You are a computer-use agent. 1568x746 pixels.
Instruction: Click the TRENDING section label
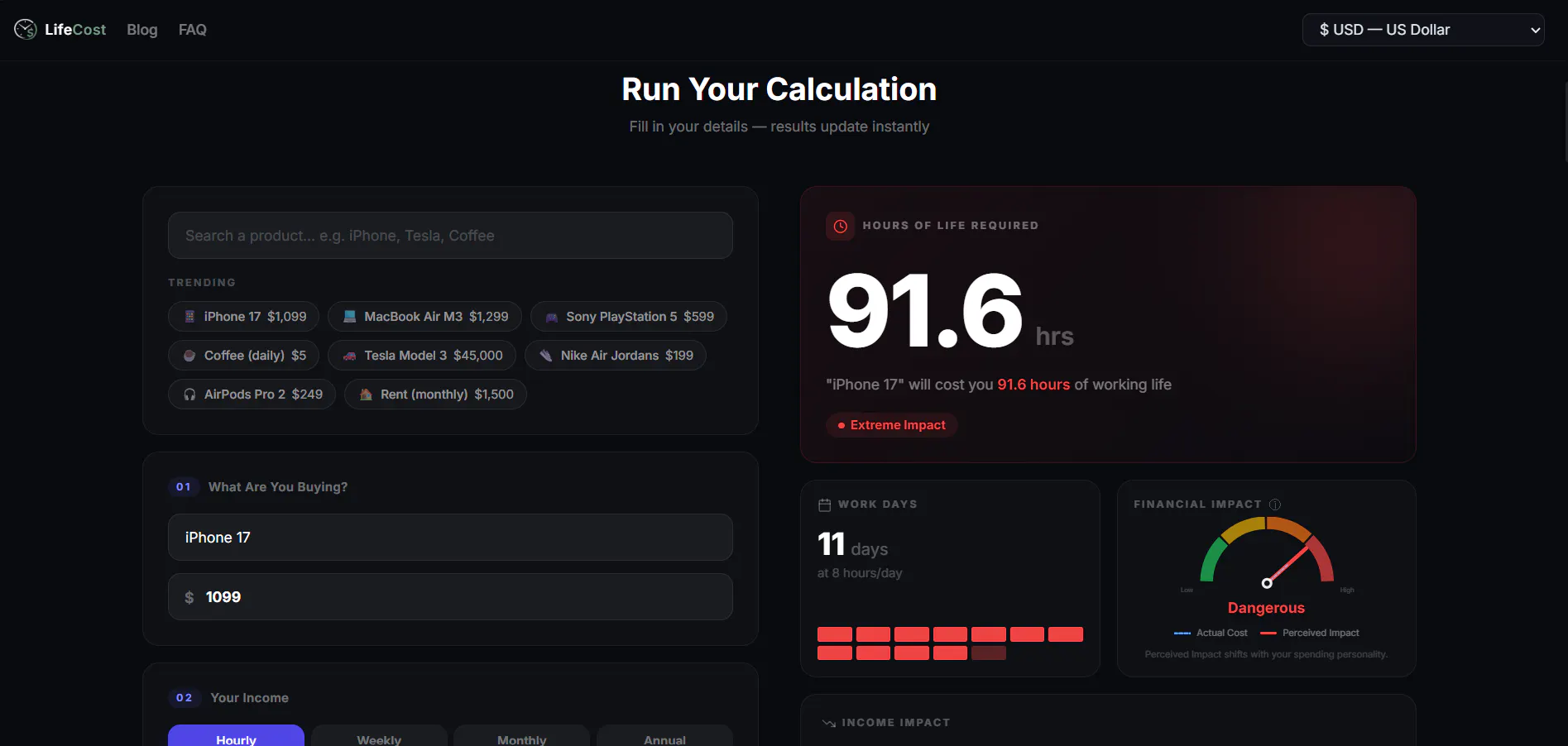[202, 283]
